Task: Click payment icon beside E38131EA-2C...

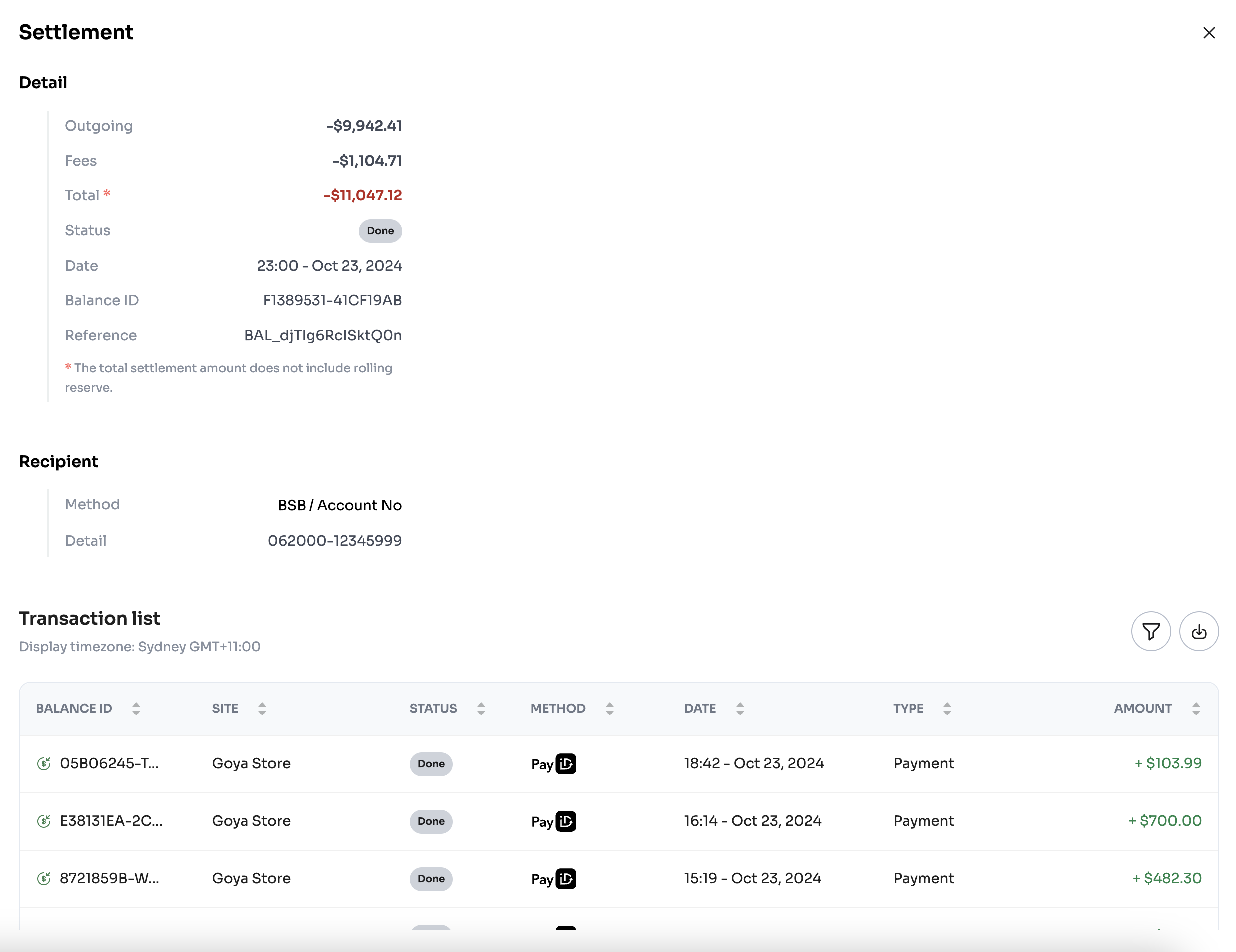Action: pyautogui.click(x=44, y=821)
